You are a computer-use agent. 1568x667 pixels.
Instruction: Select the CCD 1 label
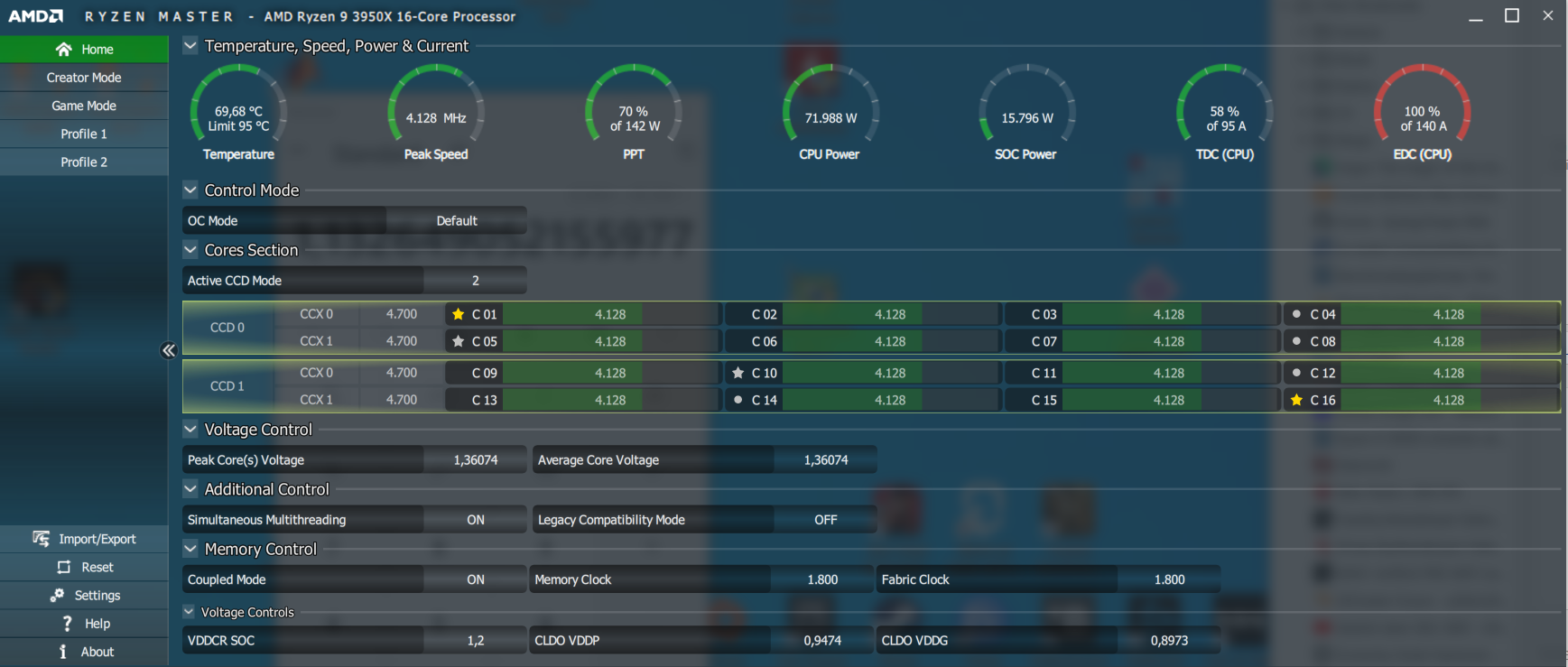tap(227, 386)
